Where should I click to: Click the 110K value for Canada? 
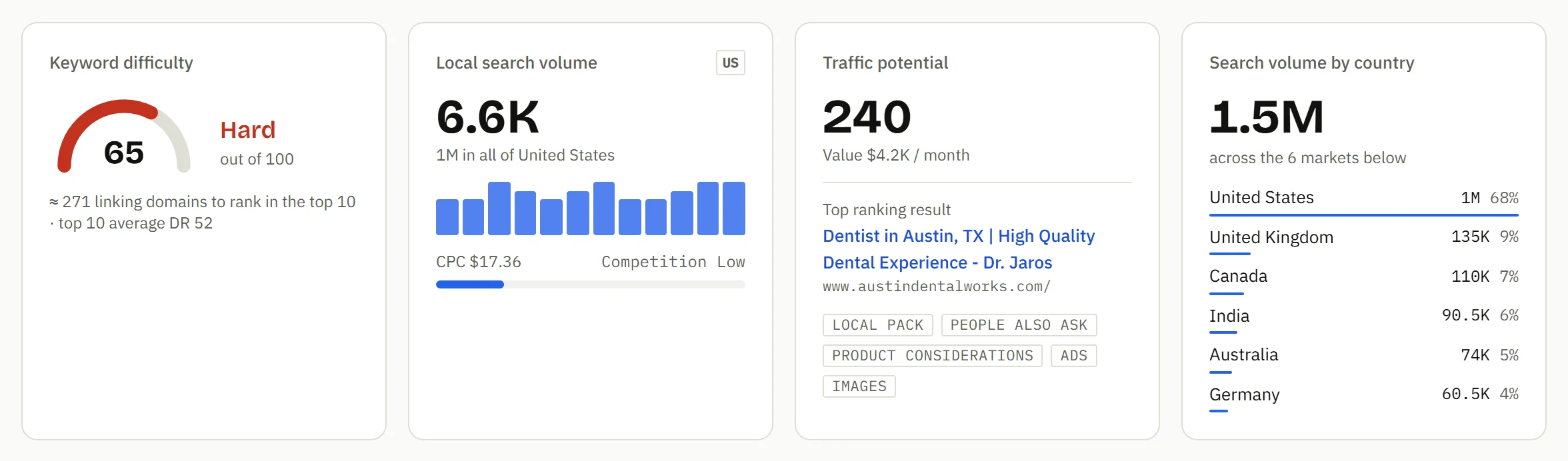(x=1470, y=276)
